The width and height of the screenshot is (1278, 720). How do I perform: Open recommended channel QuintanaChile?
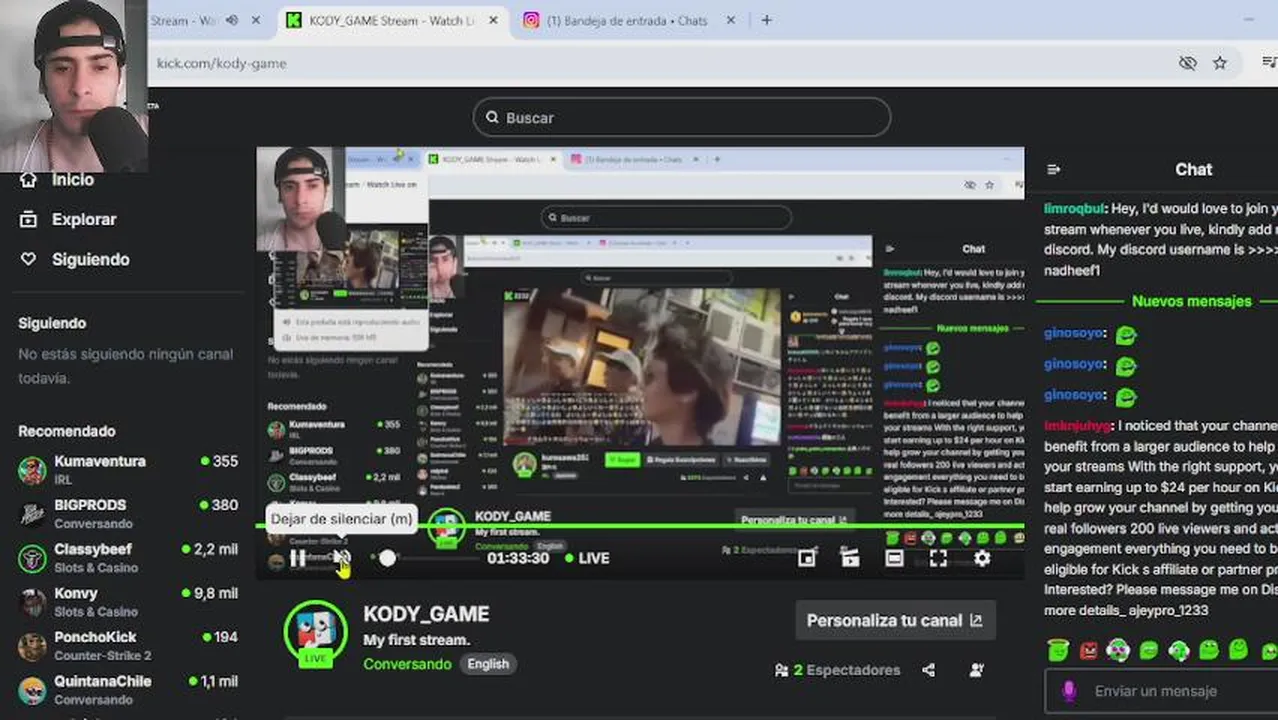(x=128, y=689)
